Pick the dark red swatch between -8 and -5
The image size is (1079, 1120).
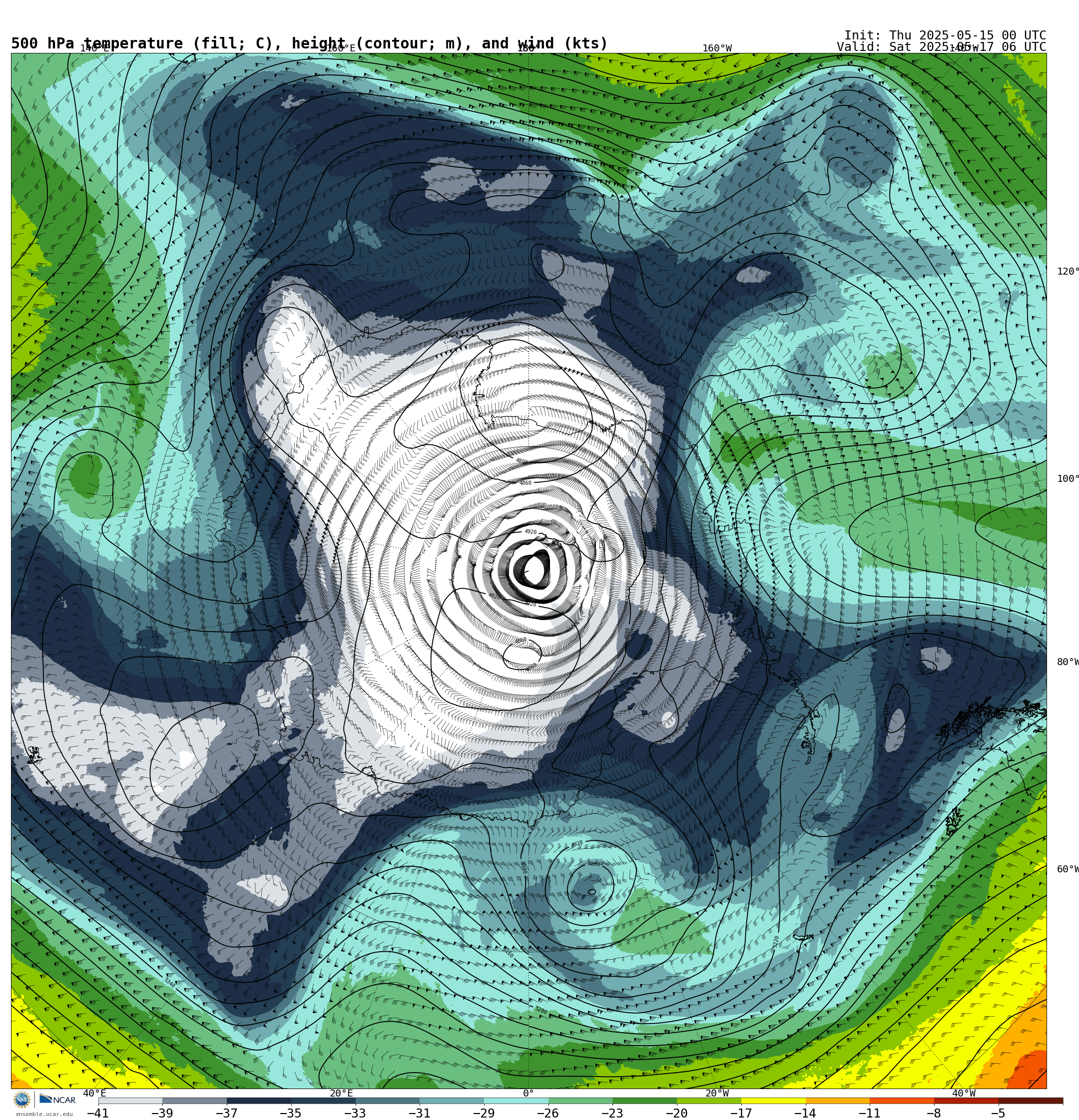(966, 1101)
